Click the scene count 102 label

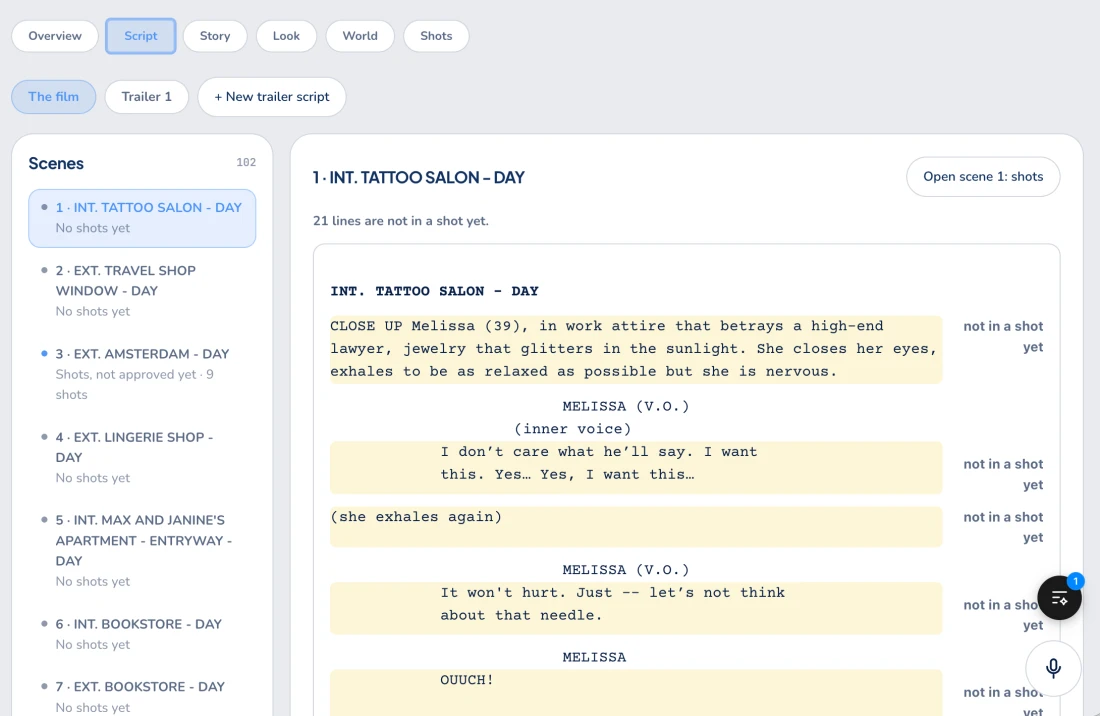click(246, 163)
